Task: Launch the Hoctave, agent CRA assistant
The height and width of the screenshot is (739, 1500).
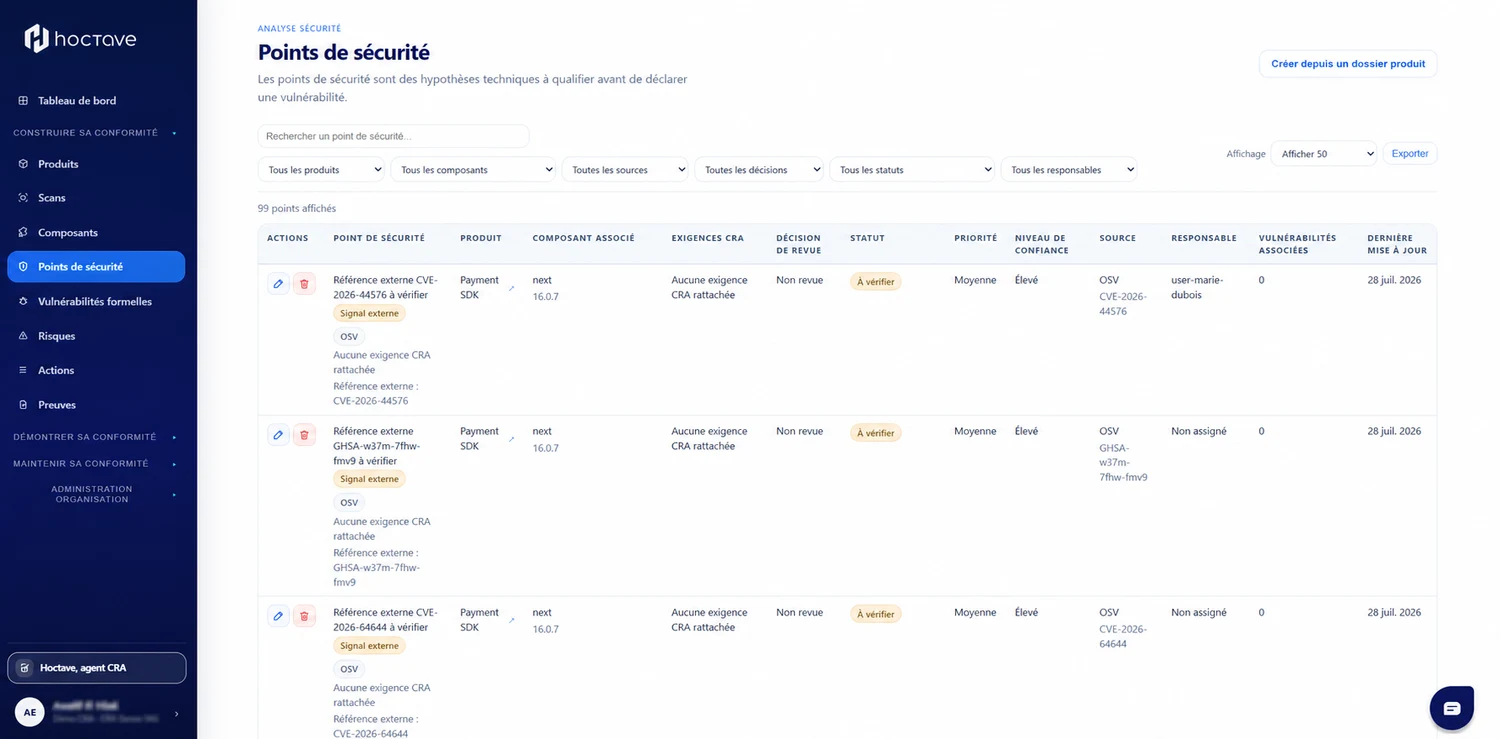Action: pyautogui.click(x=97, y=668)
